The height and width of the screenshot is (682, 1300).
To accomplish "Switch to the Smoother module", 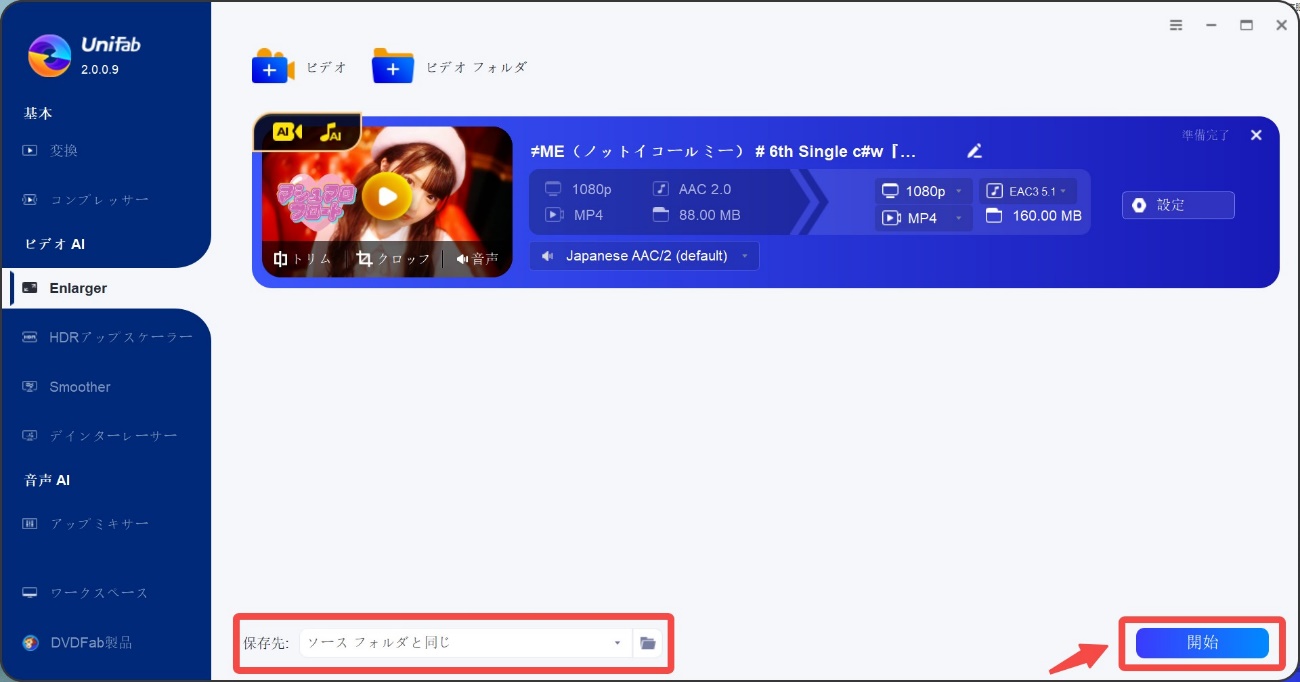I will tap(66, 387).
